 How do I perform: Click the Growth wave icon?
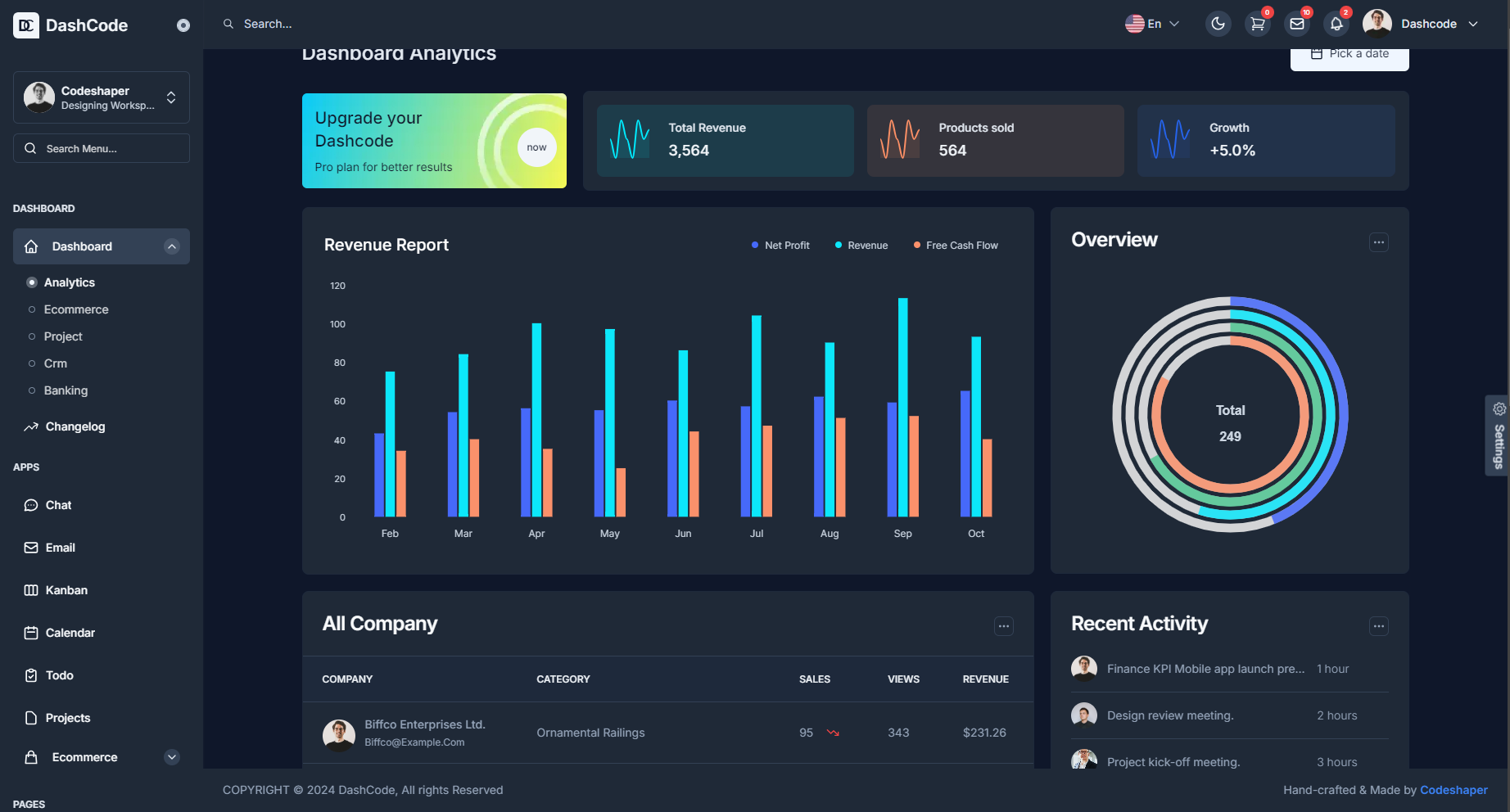(1170, 139)
